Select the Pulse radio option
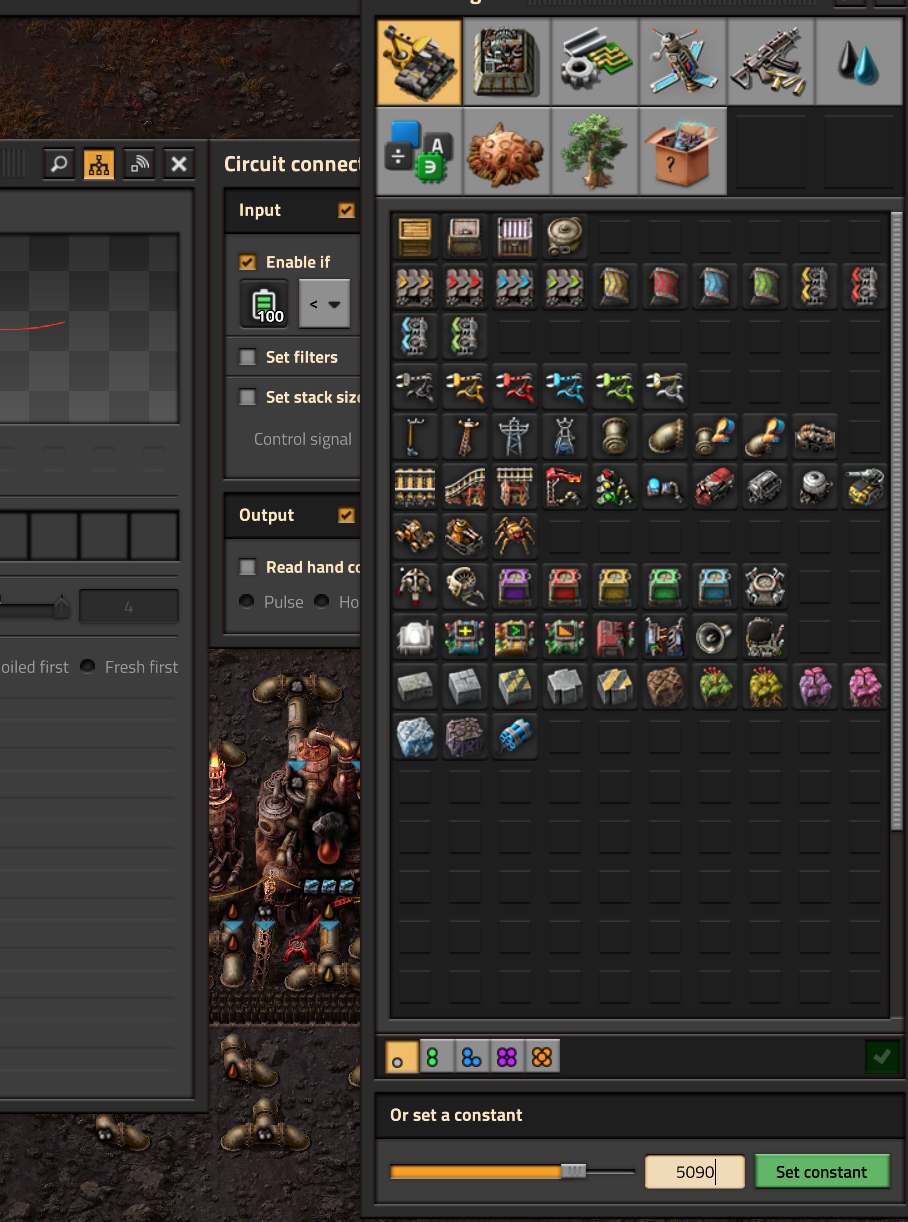This screenshot has height=1222, width=908. (246, 602)
